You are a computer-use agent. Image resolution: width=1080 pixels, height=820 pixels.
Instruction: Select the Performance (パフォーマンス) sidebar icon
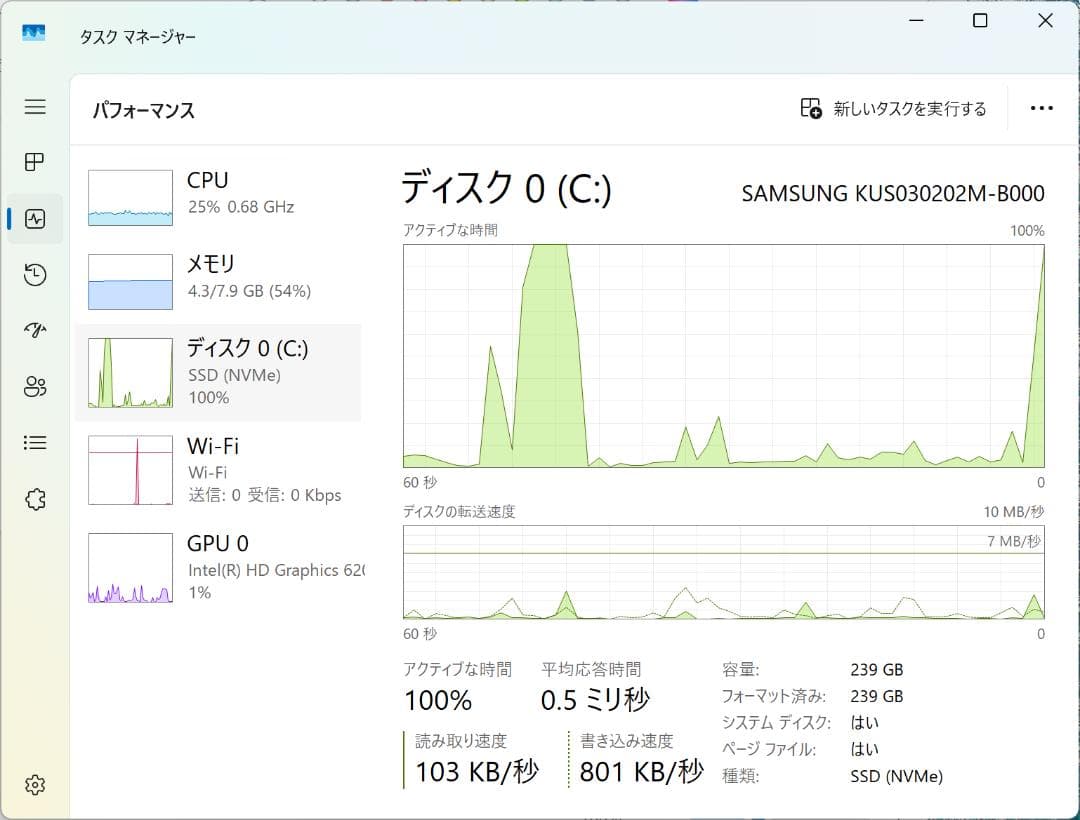[34, 219]
